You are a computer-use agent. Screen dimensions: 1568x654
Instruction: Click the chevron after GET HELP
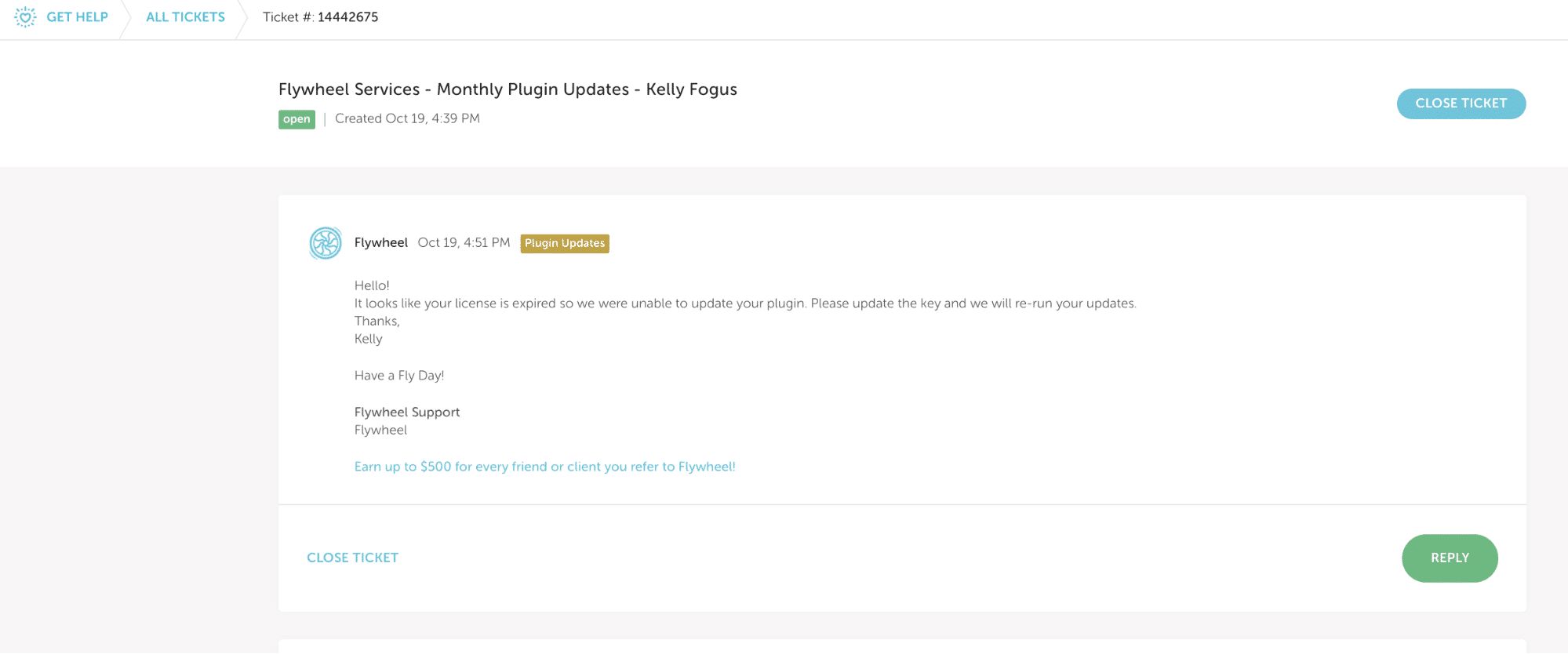[126, 18]
